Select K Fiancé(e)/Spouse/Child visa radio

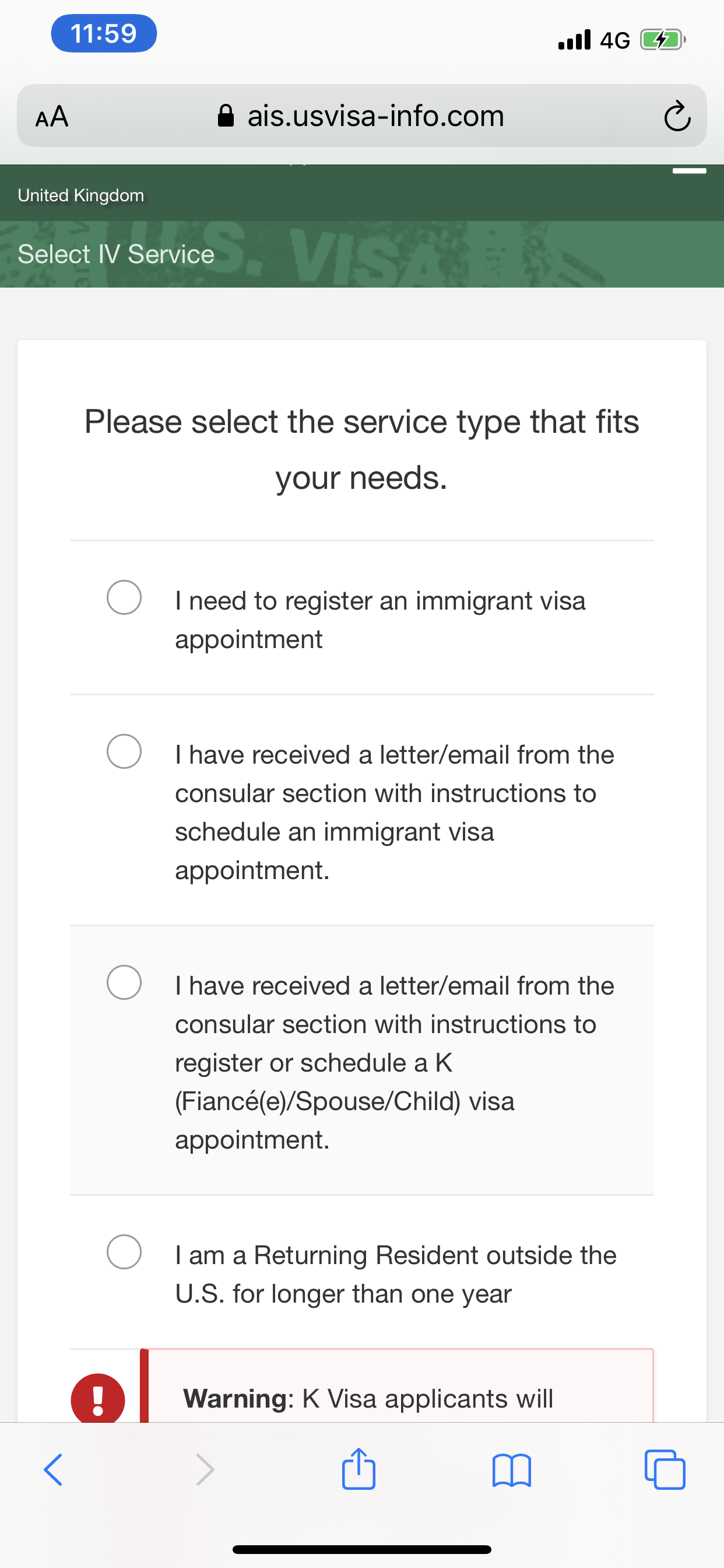pos(124,982)
